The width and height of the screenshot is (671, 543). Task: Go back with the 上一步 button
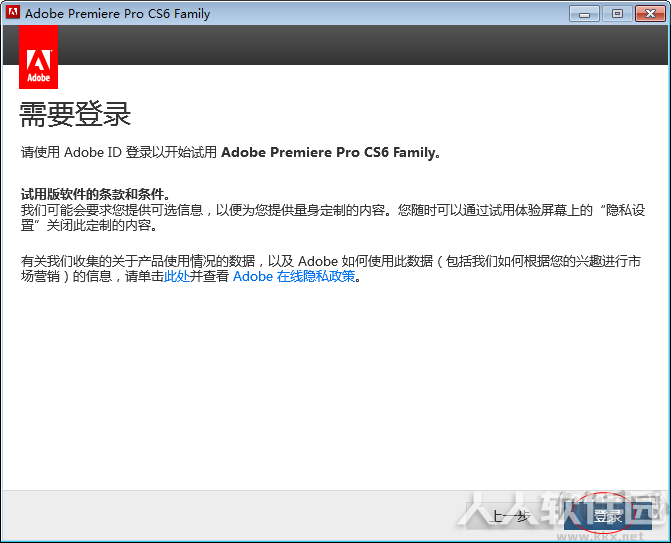511,516
